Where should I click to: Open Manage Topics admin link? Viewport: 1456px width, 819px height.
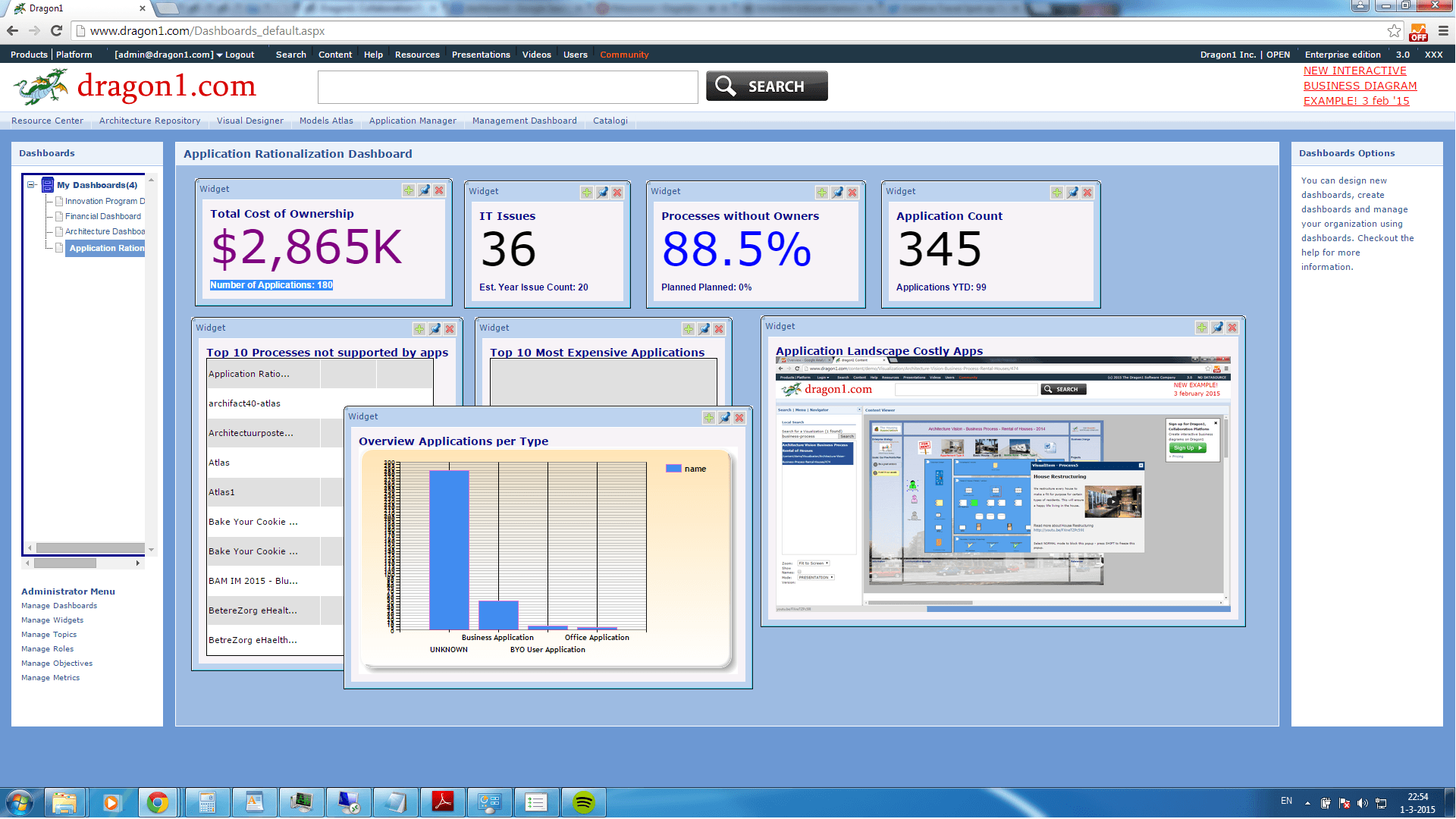[x=49, y=635]
